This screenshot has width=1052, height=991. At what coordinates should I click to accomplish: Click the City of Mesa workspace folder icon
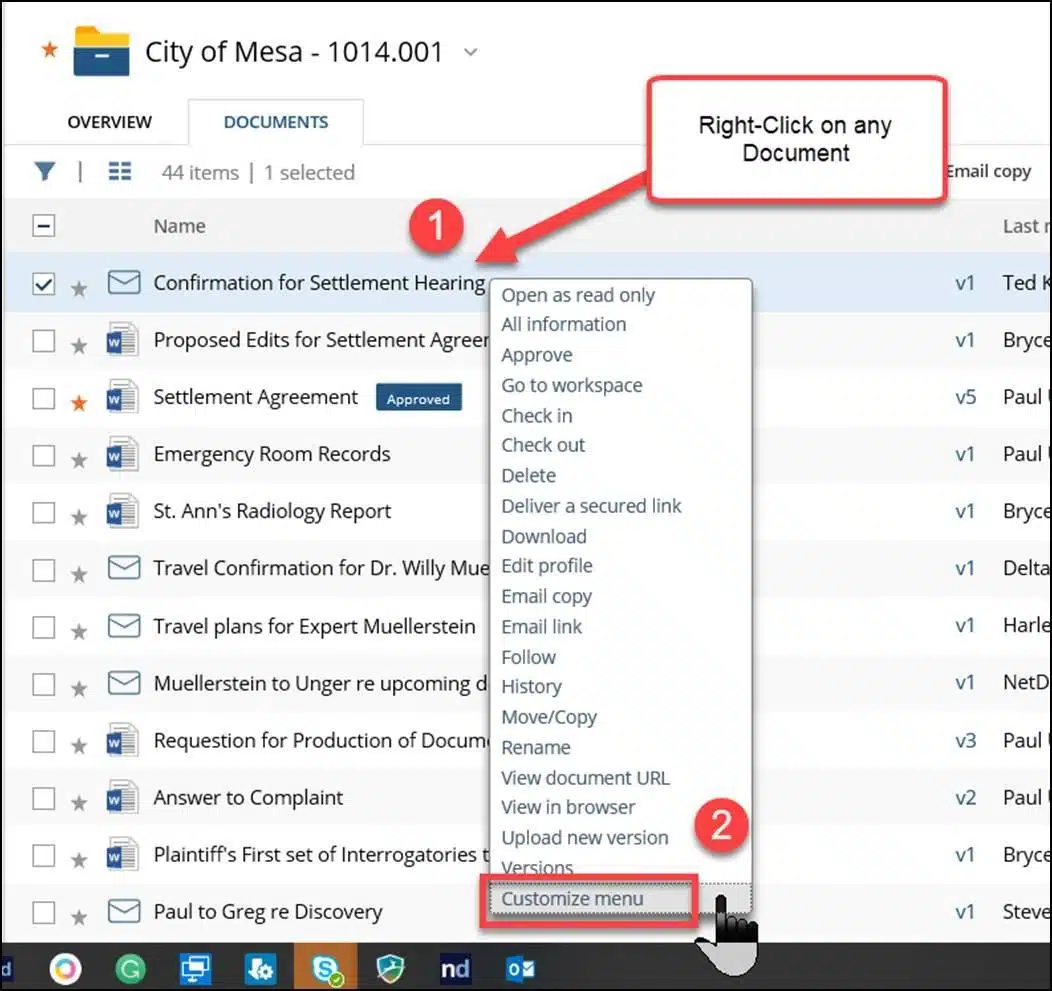(x=101, y=51)
